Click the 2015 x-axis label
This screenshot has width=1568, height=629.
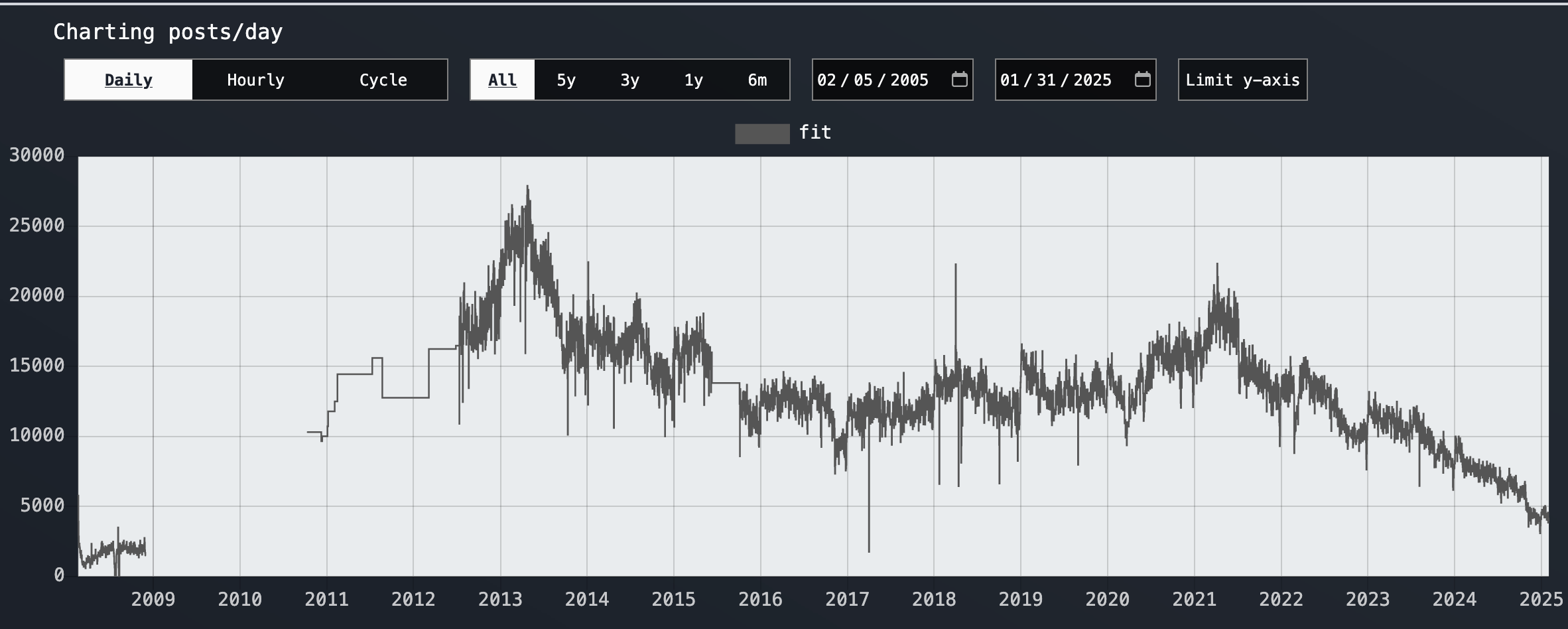pyautogui.click(x=674, y=600)
